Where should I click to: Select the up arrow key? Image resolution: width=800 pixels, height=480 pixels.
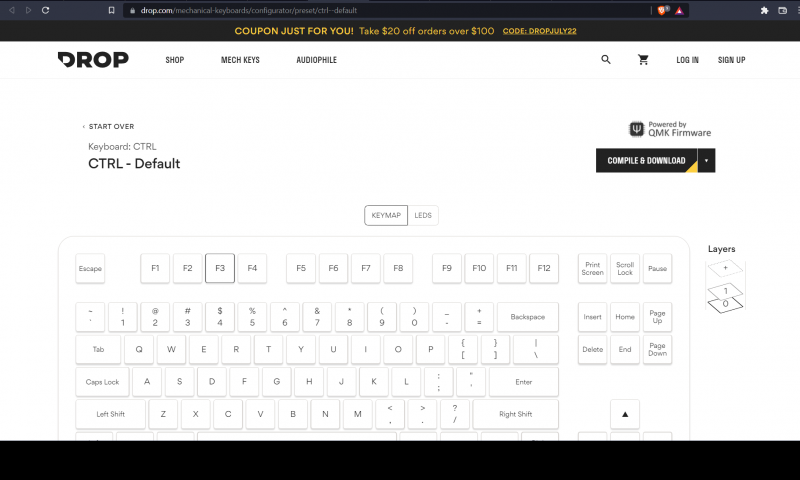(x=625, y=414)
